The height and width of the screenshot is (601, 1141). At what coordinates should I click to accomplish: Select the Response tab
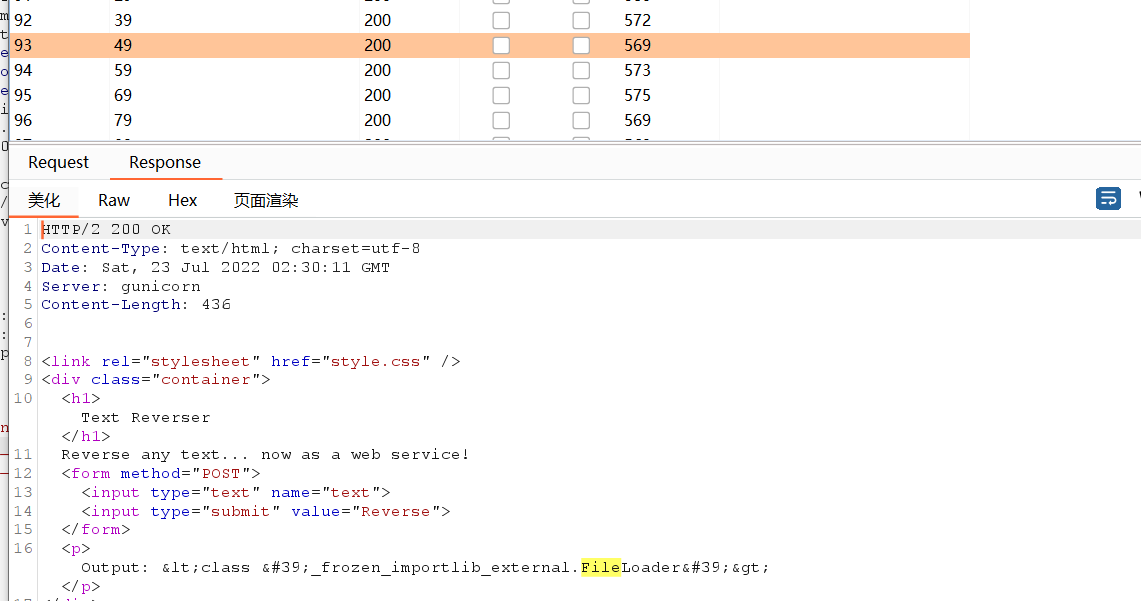pyautogui.click(x=165, y=162)
